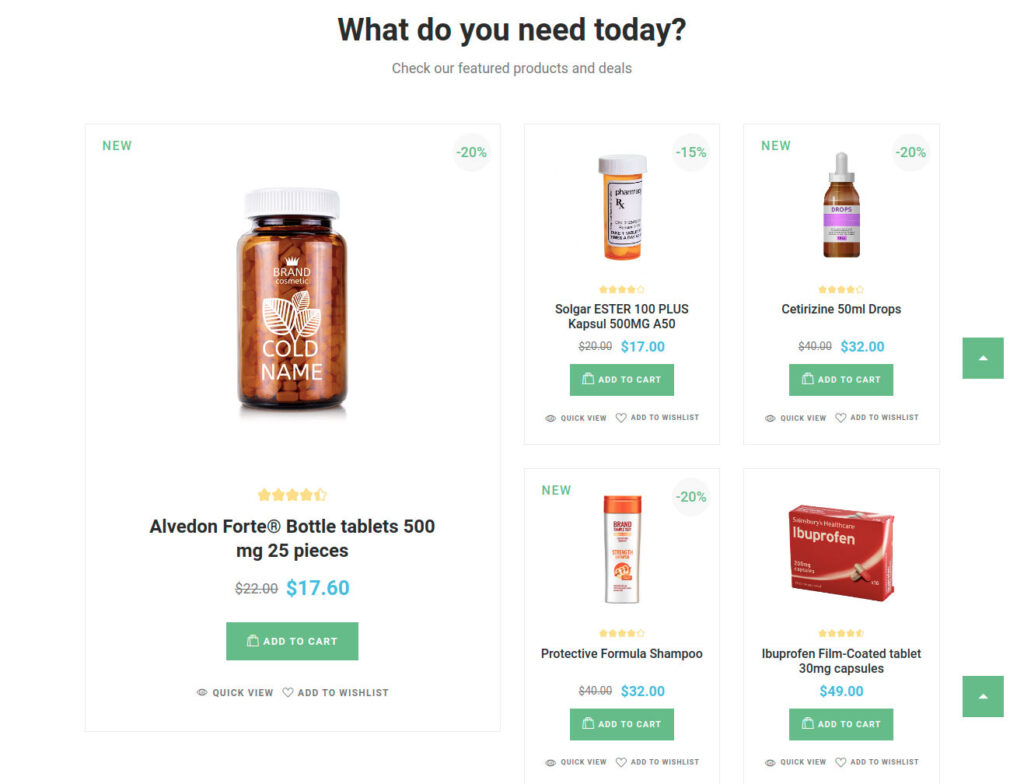
Task: Add Protective Formula Shampoo to cart
Action: click(x=621, y=724)
